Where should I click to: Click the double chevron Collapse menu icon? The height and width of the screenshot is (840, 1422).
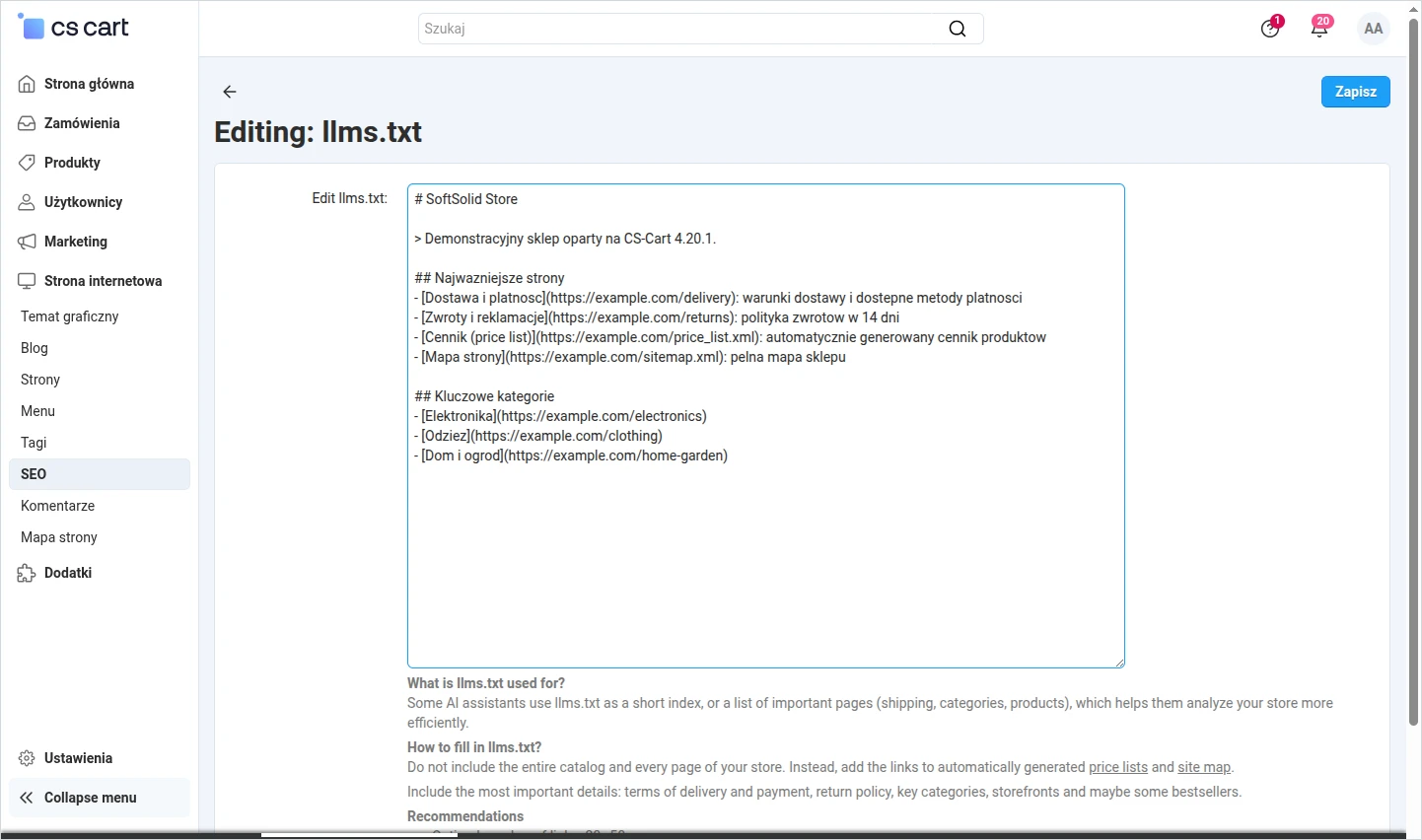coord(27,798)
